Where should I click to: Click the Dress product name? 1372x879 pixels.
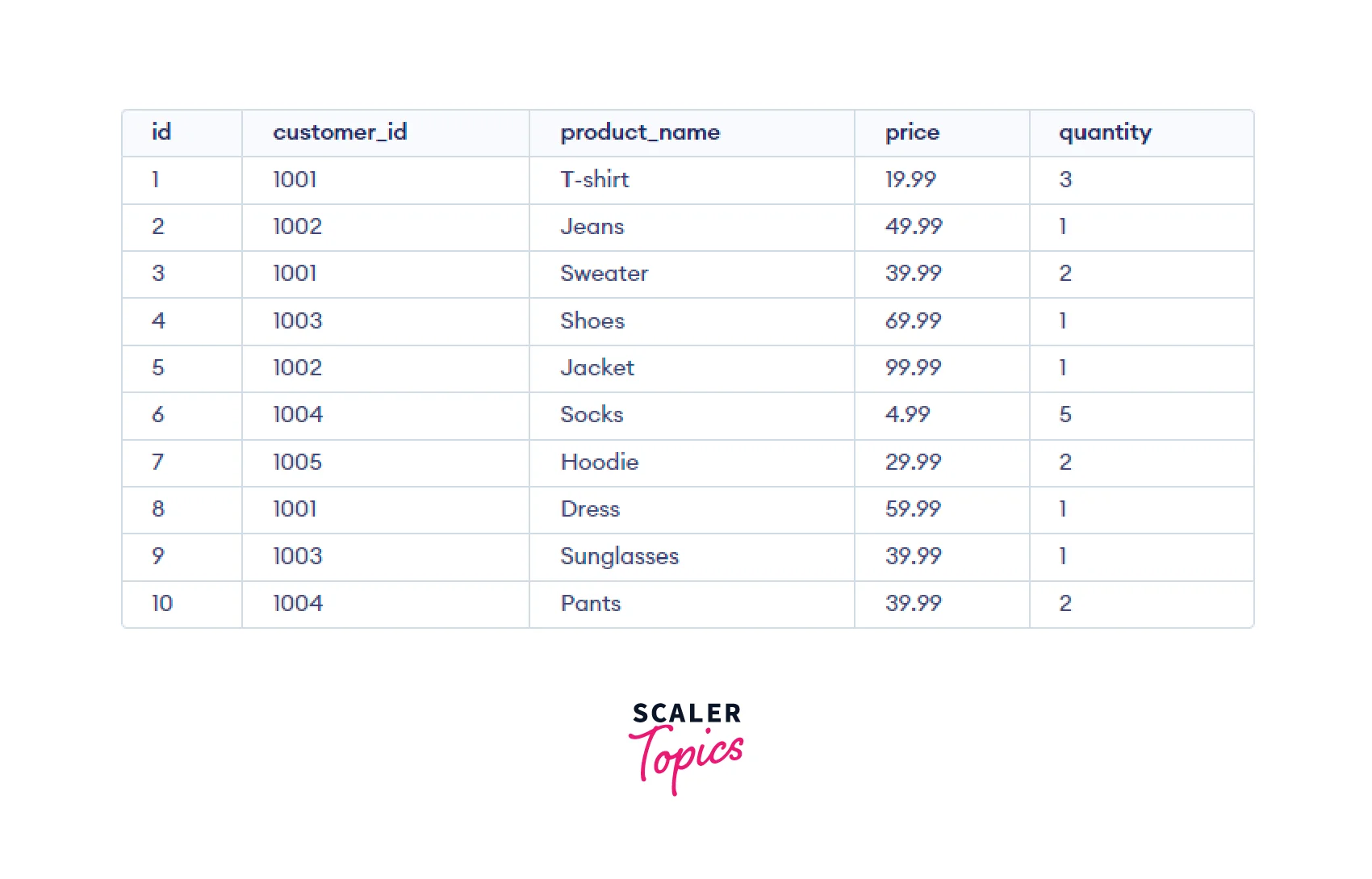coord(590,509)
